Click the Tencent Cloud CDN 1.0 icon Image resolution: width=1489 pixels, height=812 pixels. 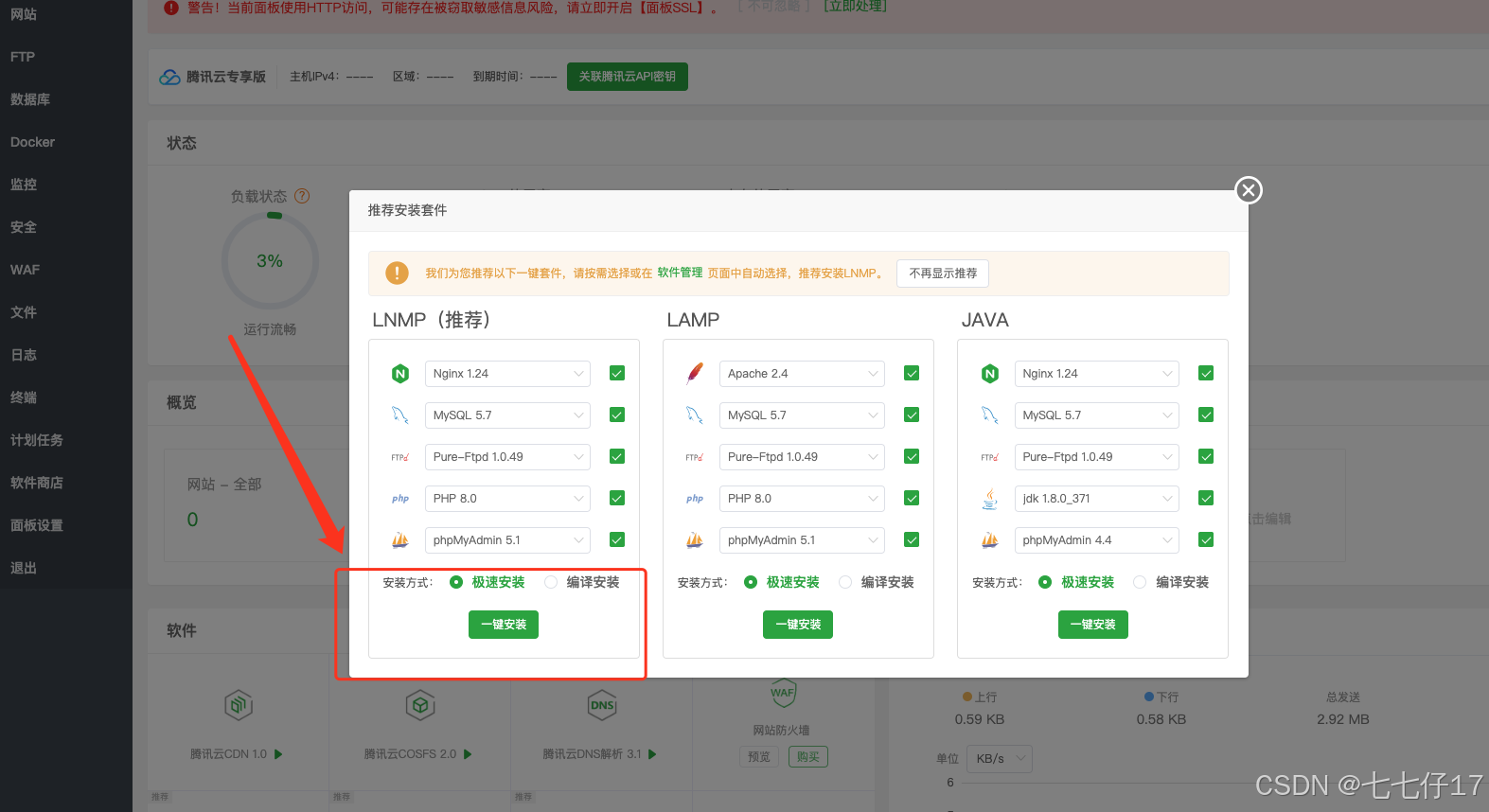(x=239, y=705)
